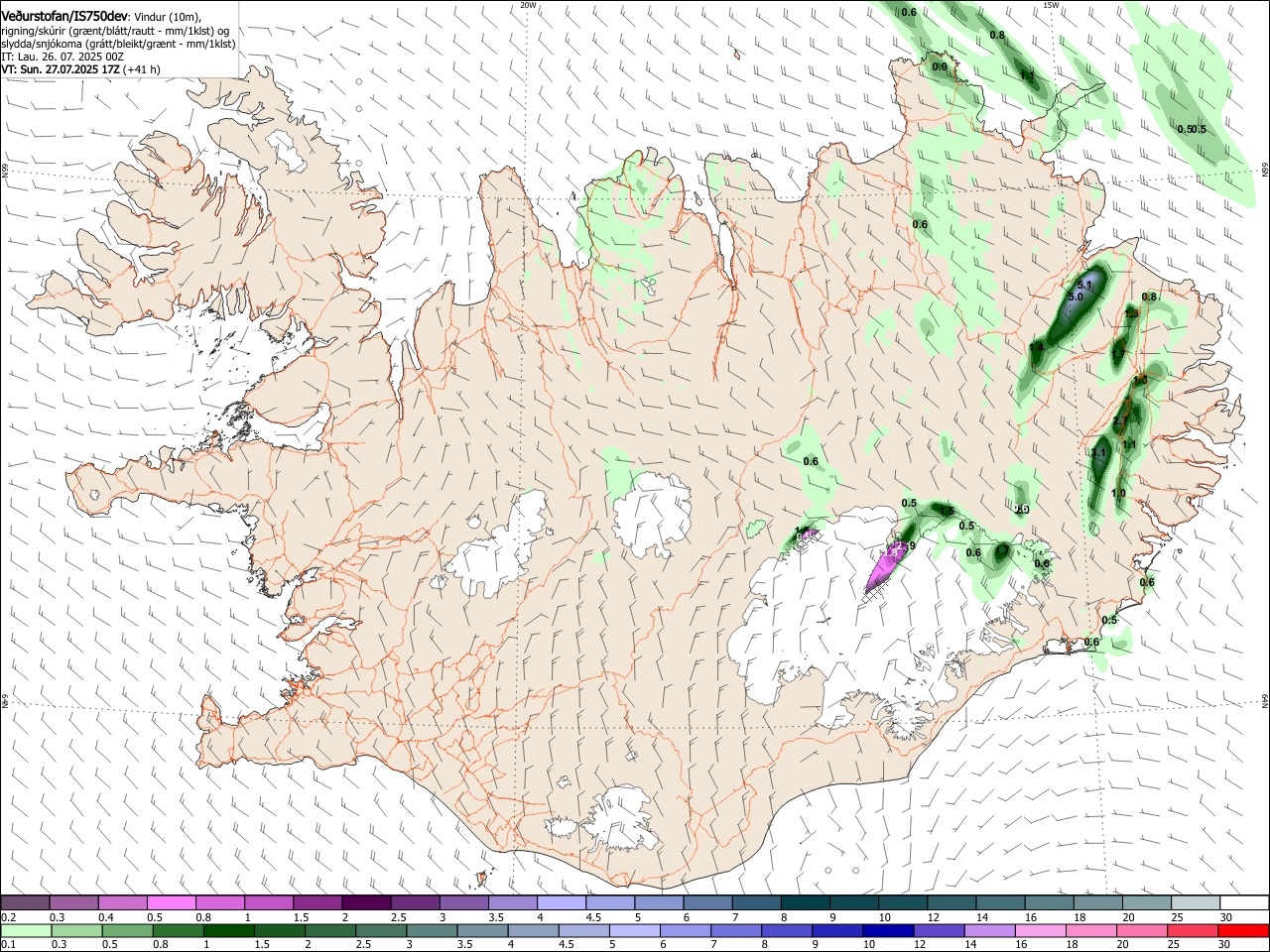Screen dimensions: 1270x952
Task: Click the pale lavender 4–4.5 snow legend swatch
Action: click(562, 903)
